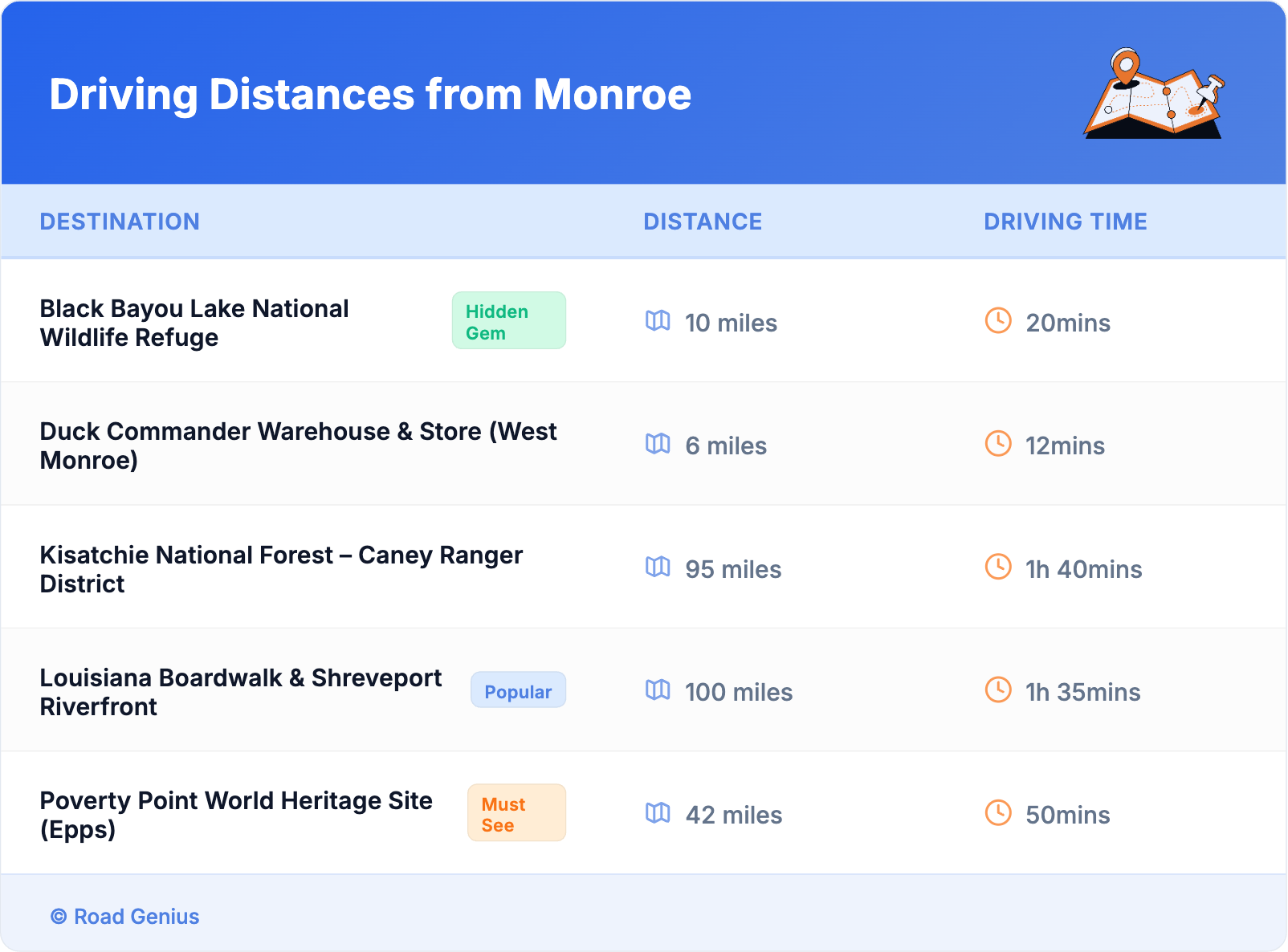The height and width of the screenshot is (952, 1288).
Task: Click the Destination column header
Action: [120, 222]
